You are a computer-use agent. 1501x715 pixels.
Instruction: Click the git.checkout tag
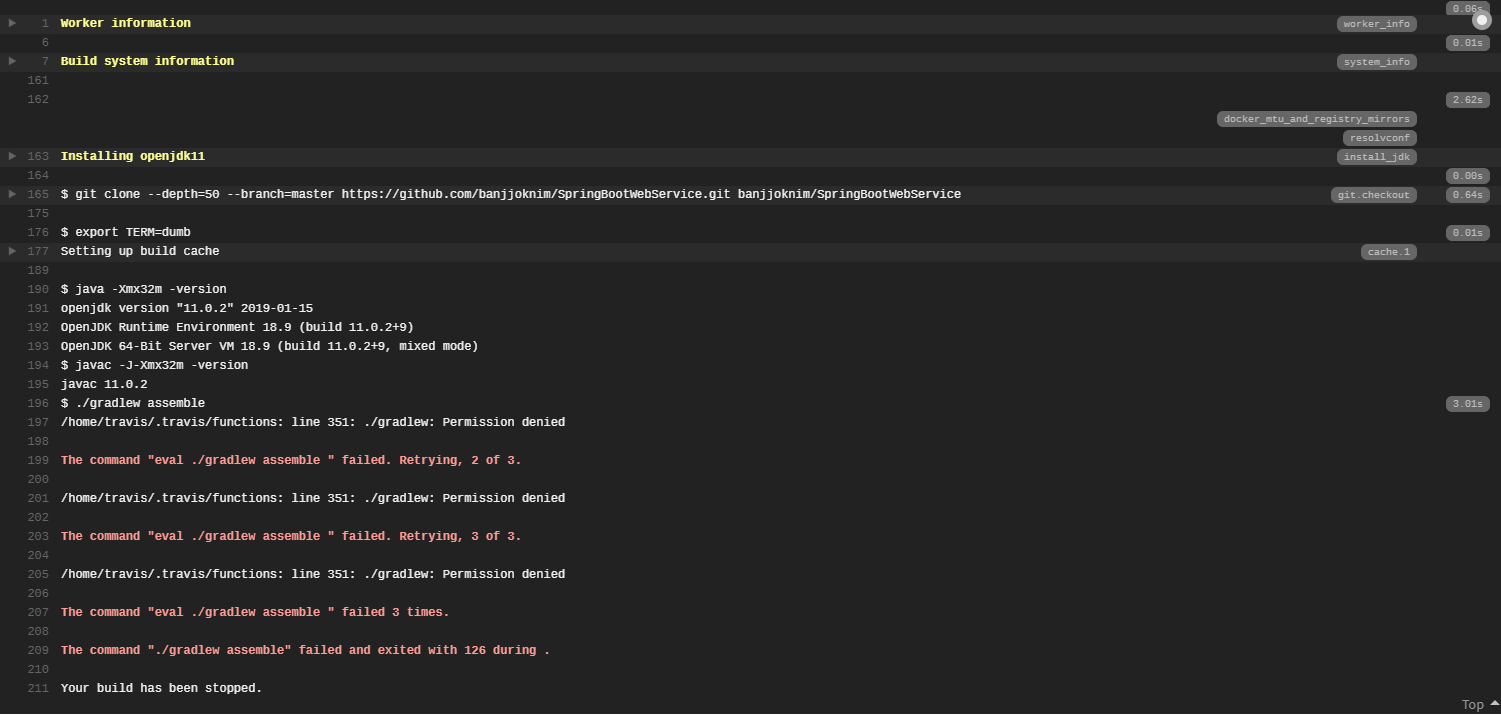click(x=1373, y=195)
